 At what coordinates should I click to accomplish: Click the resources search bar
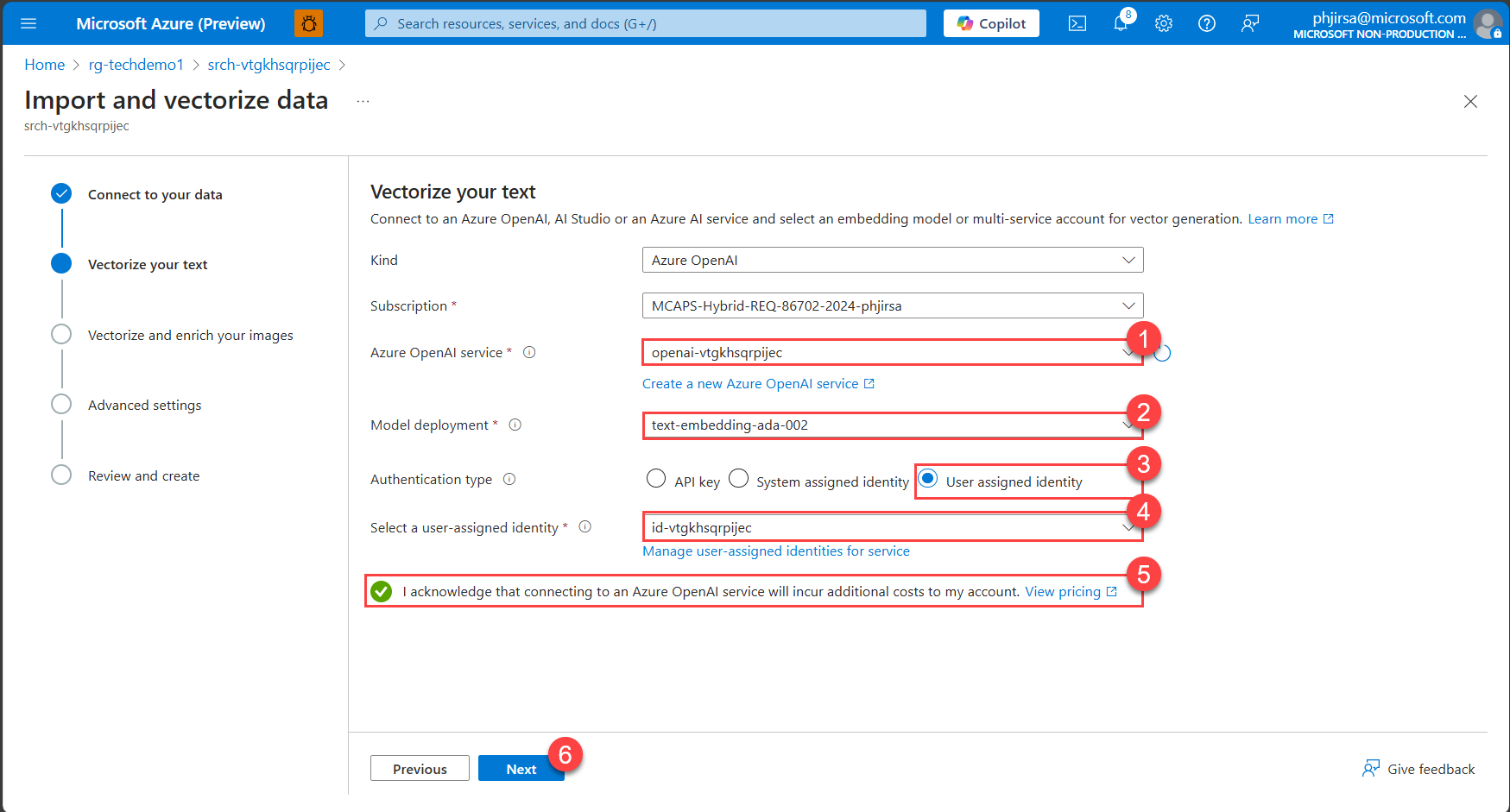click(x=645, y=23)
